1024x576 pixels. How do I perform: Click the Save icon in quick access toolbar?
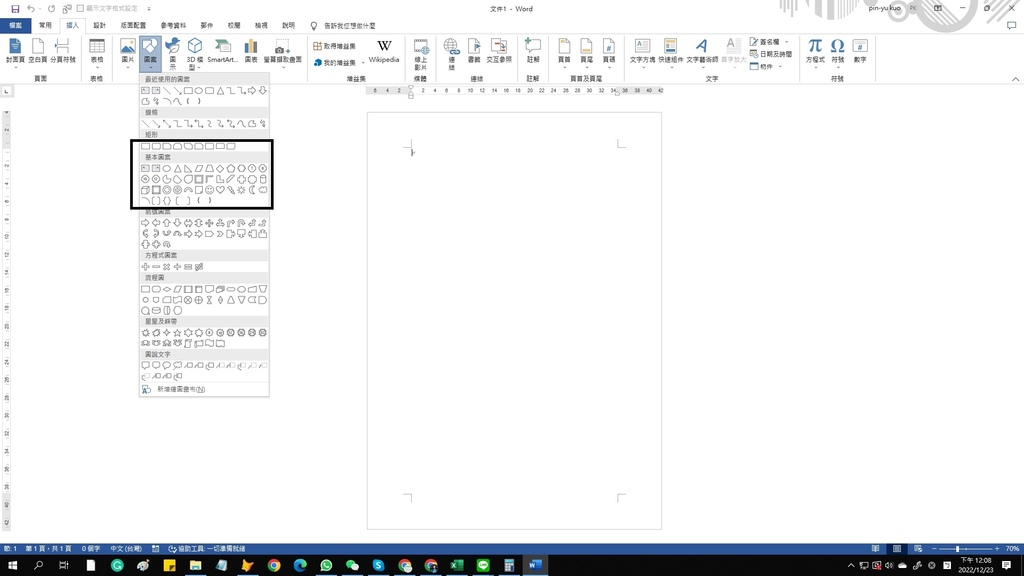[15, 8]
